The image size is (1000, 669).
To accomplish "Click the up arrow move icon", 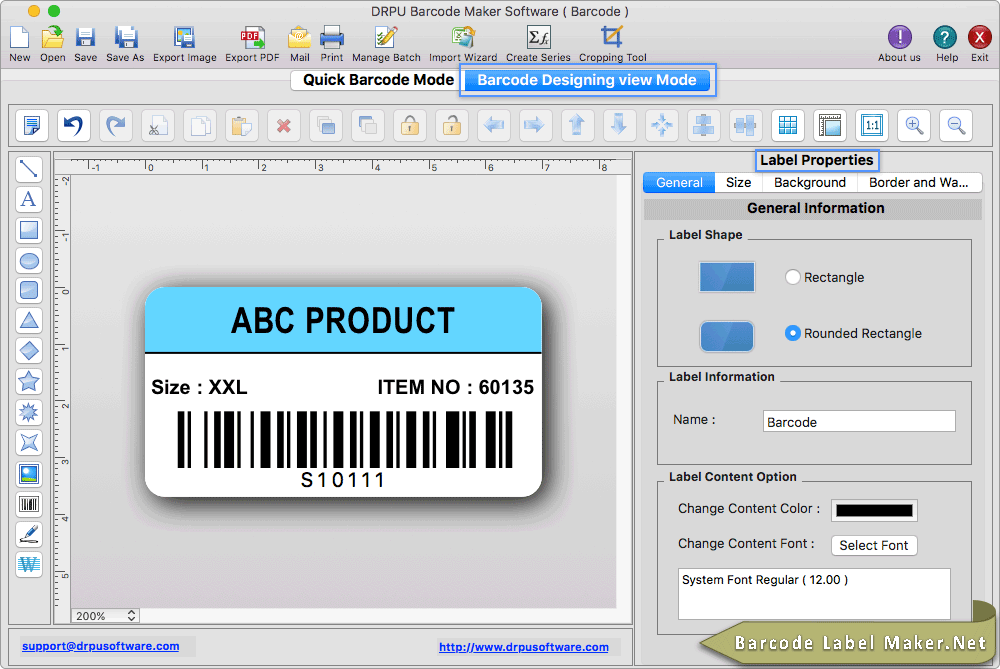I will 577,125.
